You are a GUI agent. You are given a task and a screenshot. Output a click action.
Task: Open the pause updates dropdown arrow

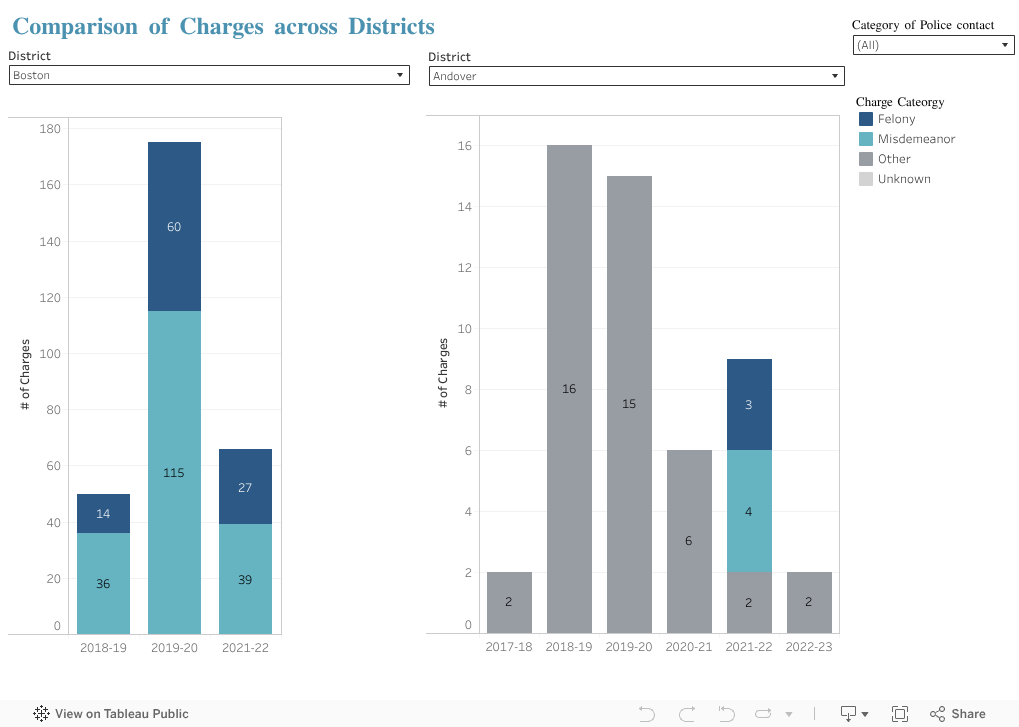coord(789,714)
